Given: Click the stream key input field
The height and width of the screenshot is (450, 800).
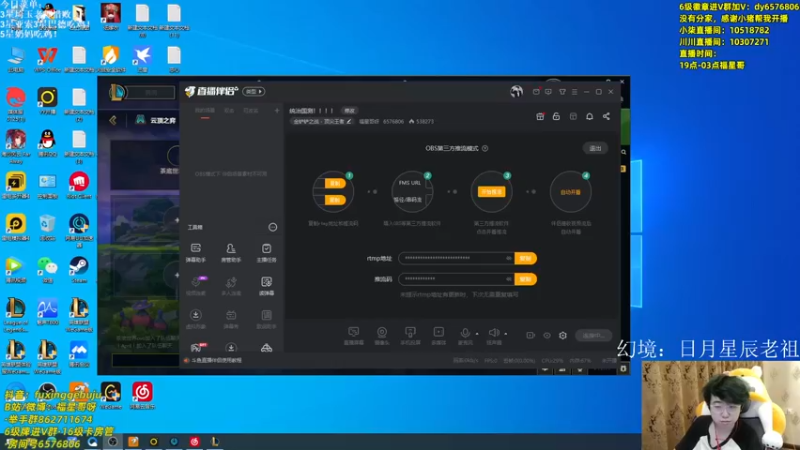Looking at the screenshot, I should 456,279.
